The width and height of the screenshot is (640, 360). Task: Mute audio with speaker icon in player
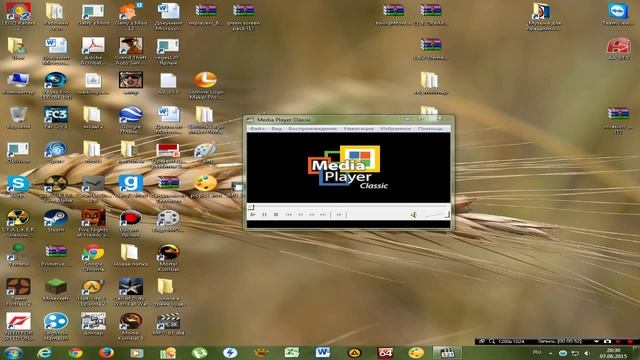(x=413, y=214)
